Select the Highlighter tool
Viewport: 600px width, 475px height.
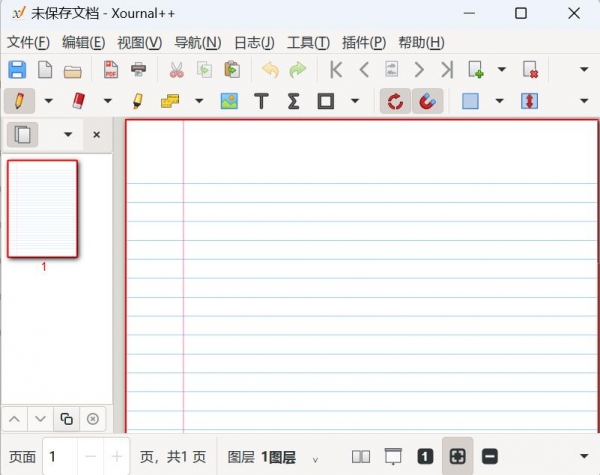click(138, 101)
